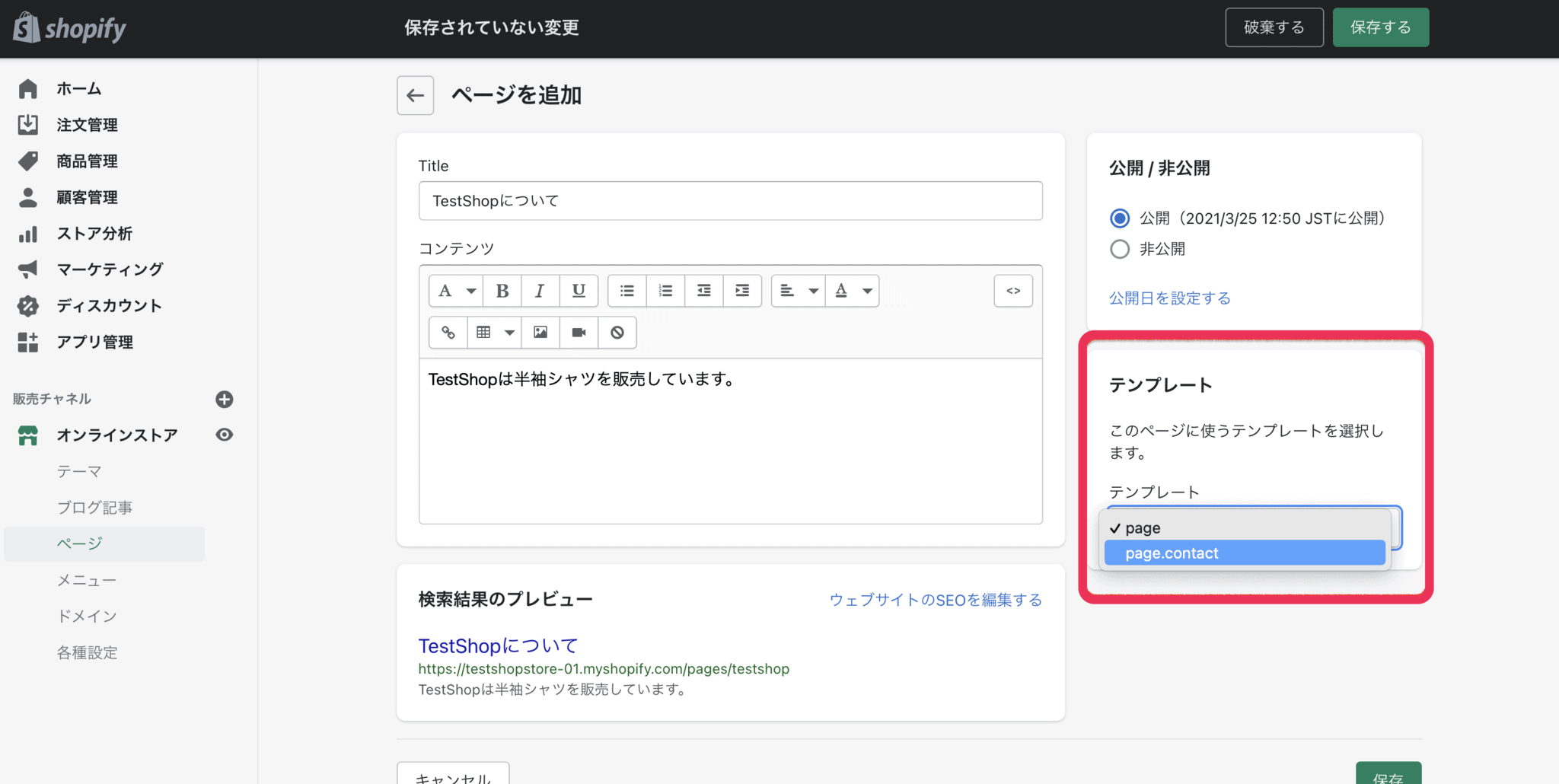Insert a video into the content
Viewport: 1559px width, 784px height.
pyautogui.click(x=579, y=332)
